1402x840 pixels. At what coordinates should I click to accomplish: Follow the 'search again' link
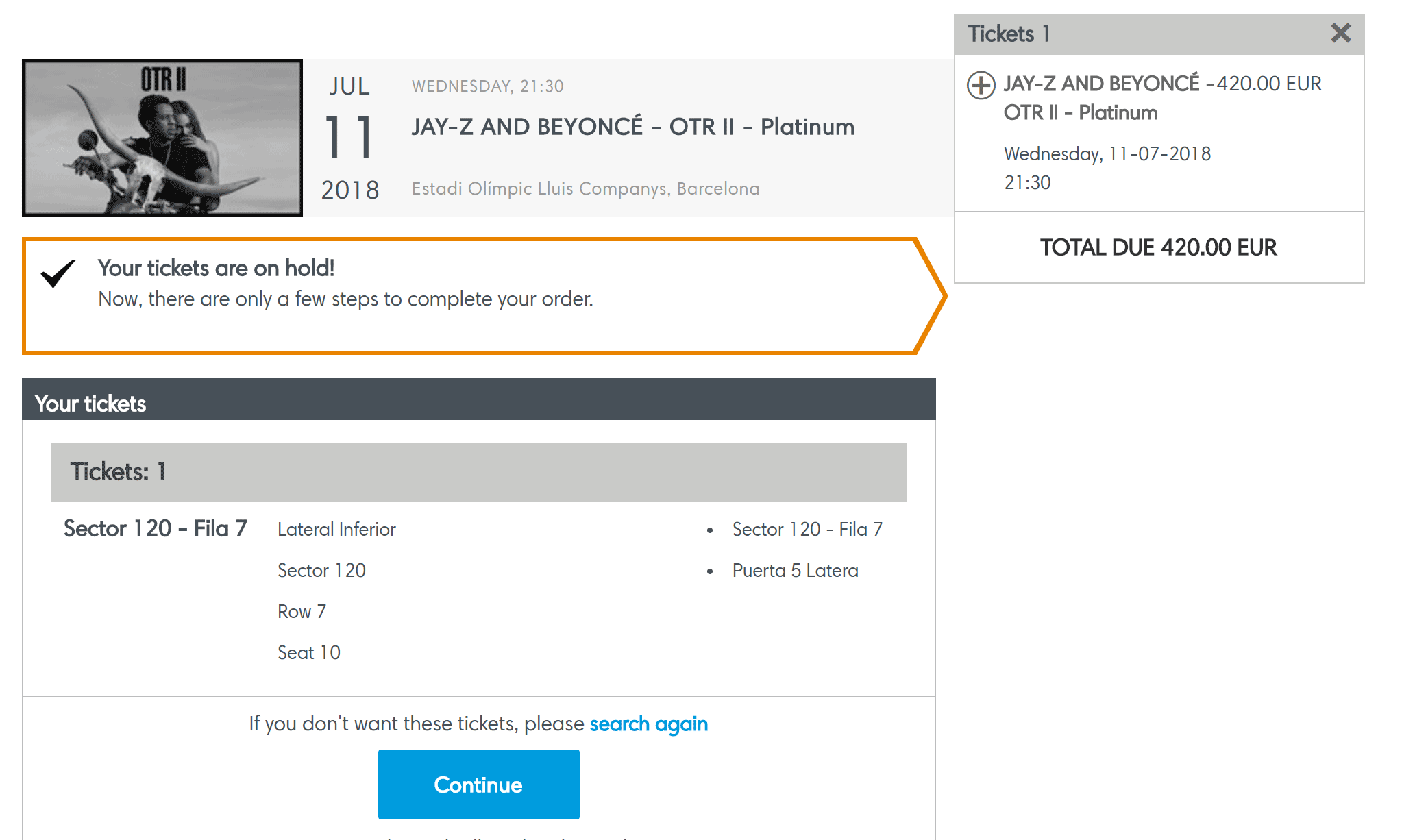pos(648,724)
